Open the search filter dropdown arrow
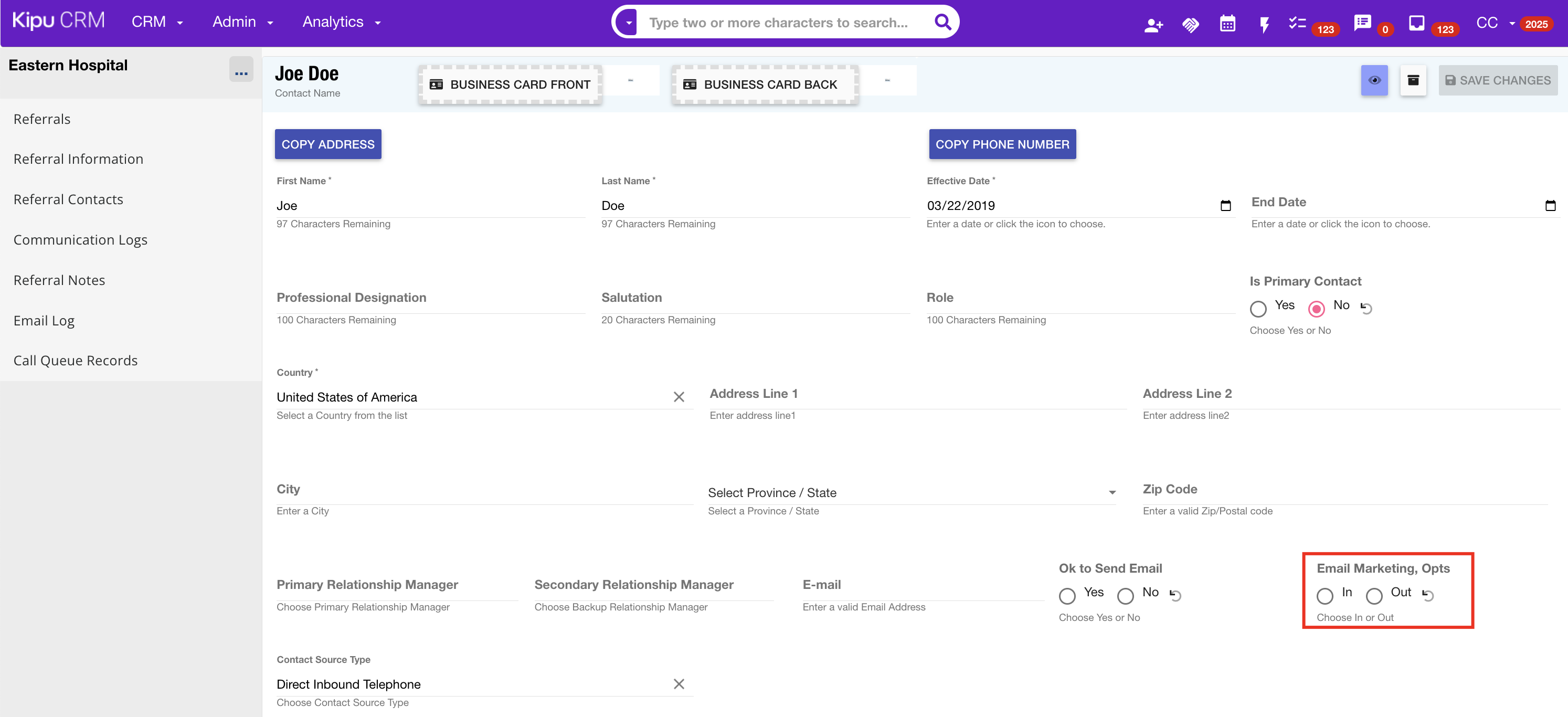The image size is (1568, 717). click(628, 23)
